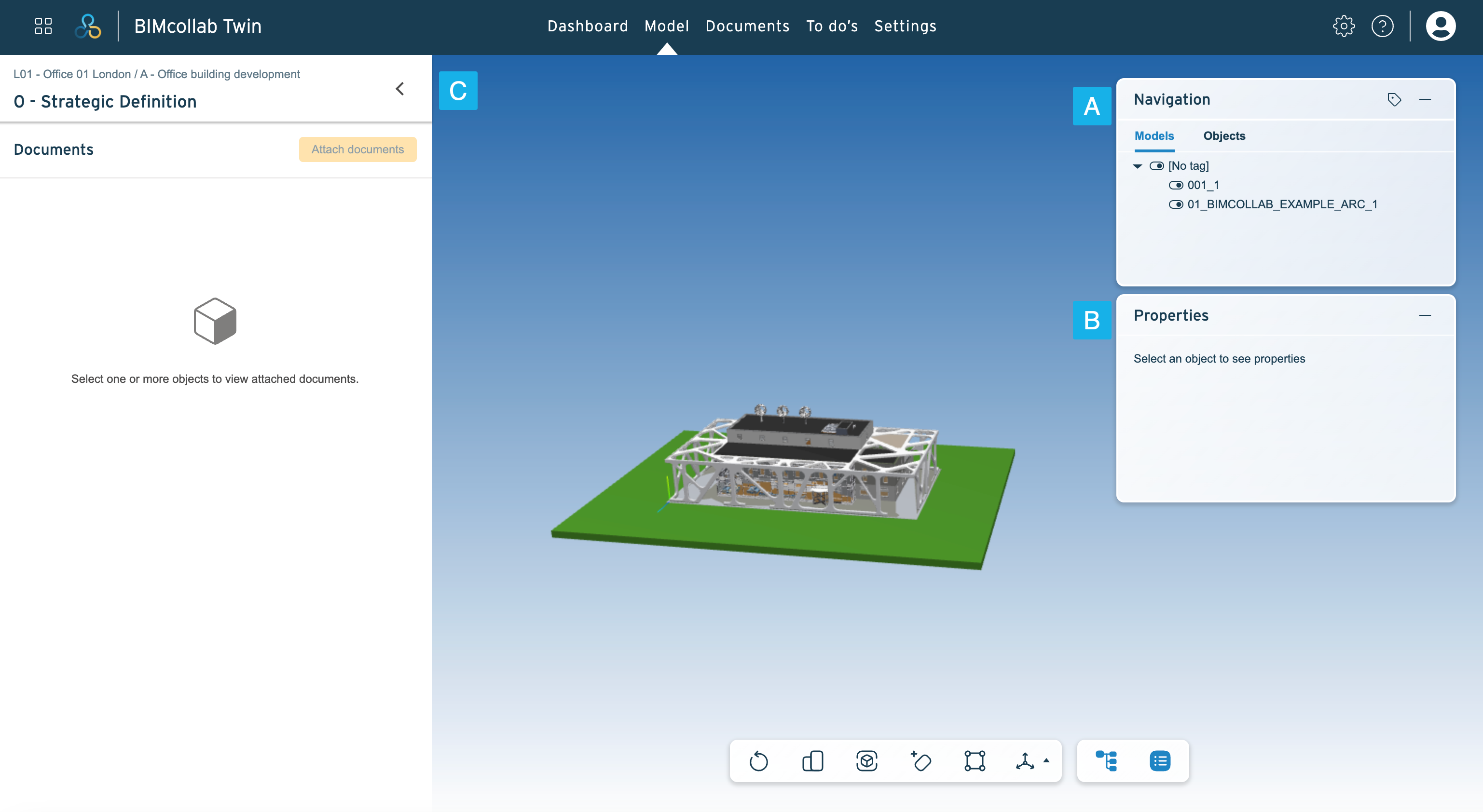Minimize the Properties panel

pos(1425,315)
